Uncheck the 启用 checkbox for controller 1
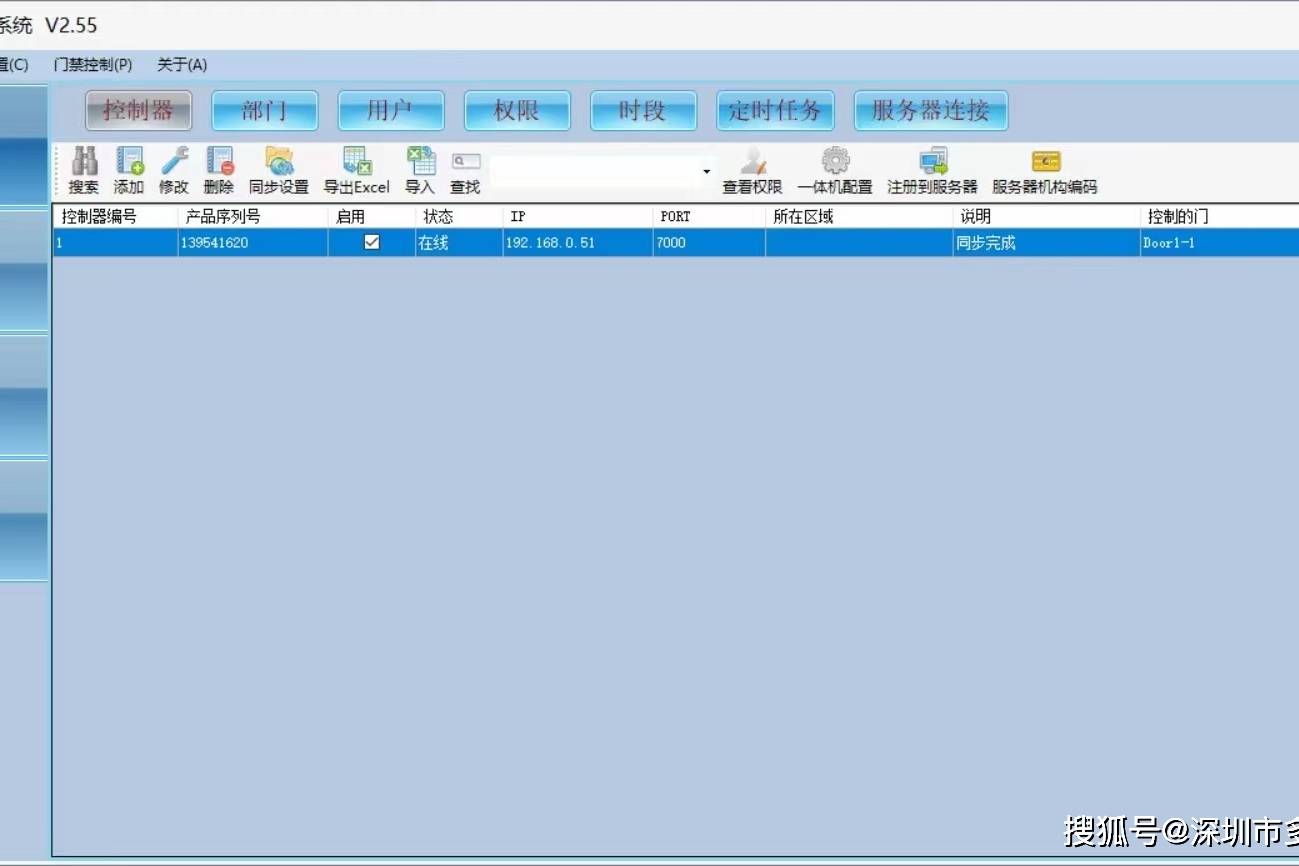The height and width of the screenshot is (866, 1299). (372, 242)
